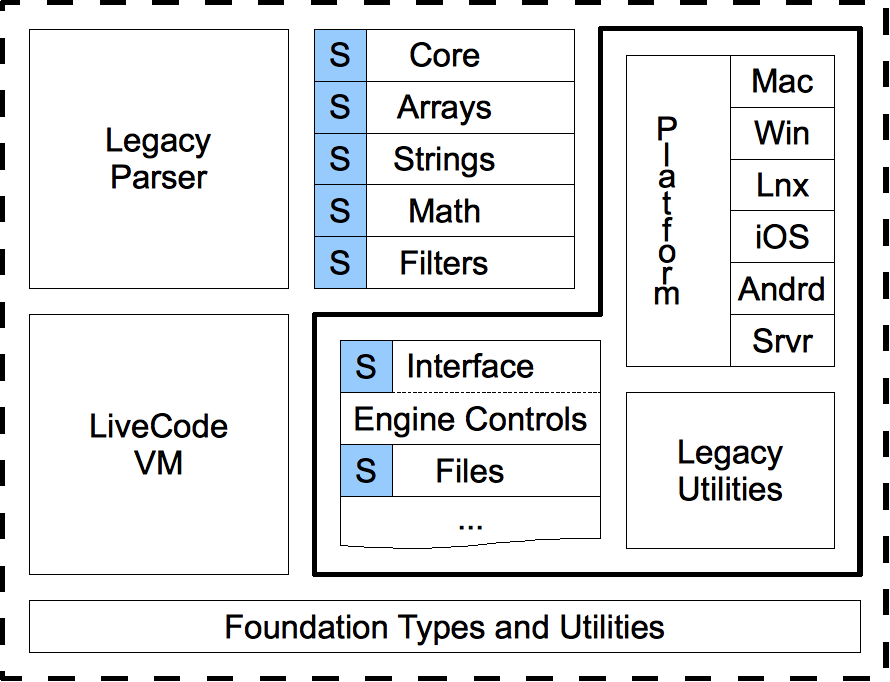Click the blue S beside Strings
Viewport: 890px width, 682px height.
pyautogui.click(x=341, y=159)
